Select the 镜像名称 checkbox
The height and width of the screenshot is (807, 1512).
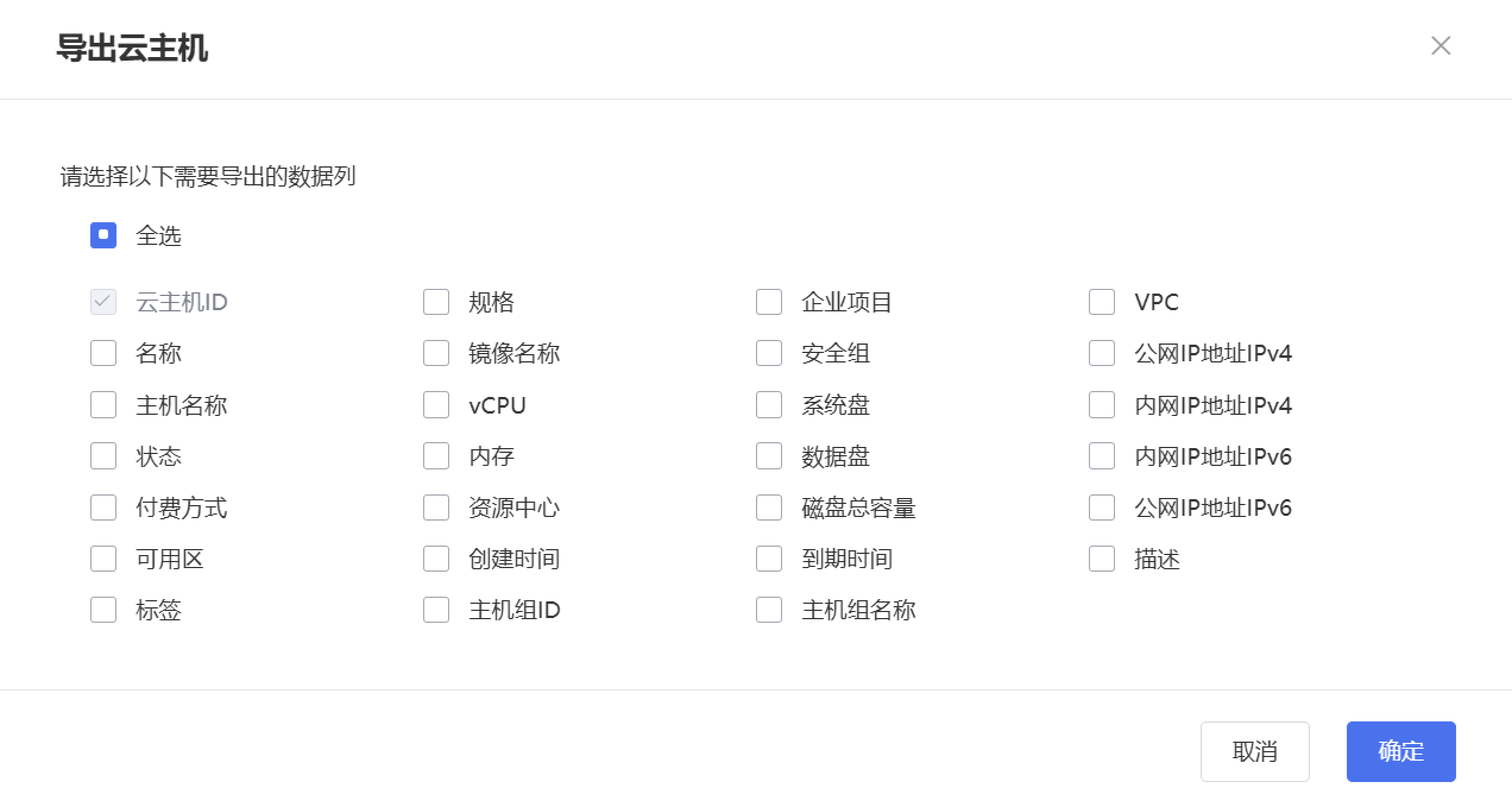pyautogui.click(x=436, y=354)
